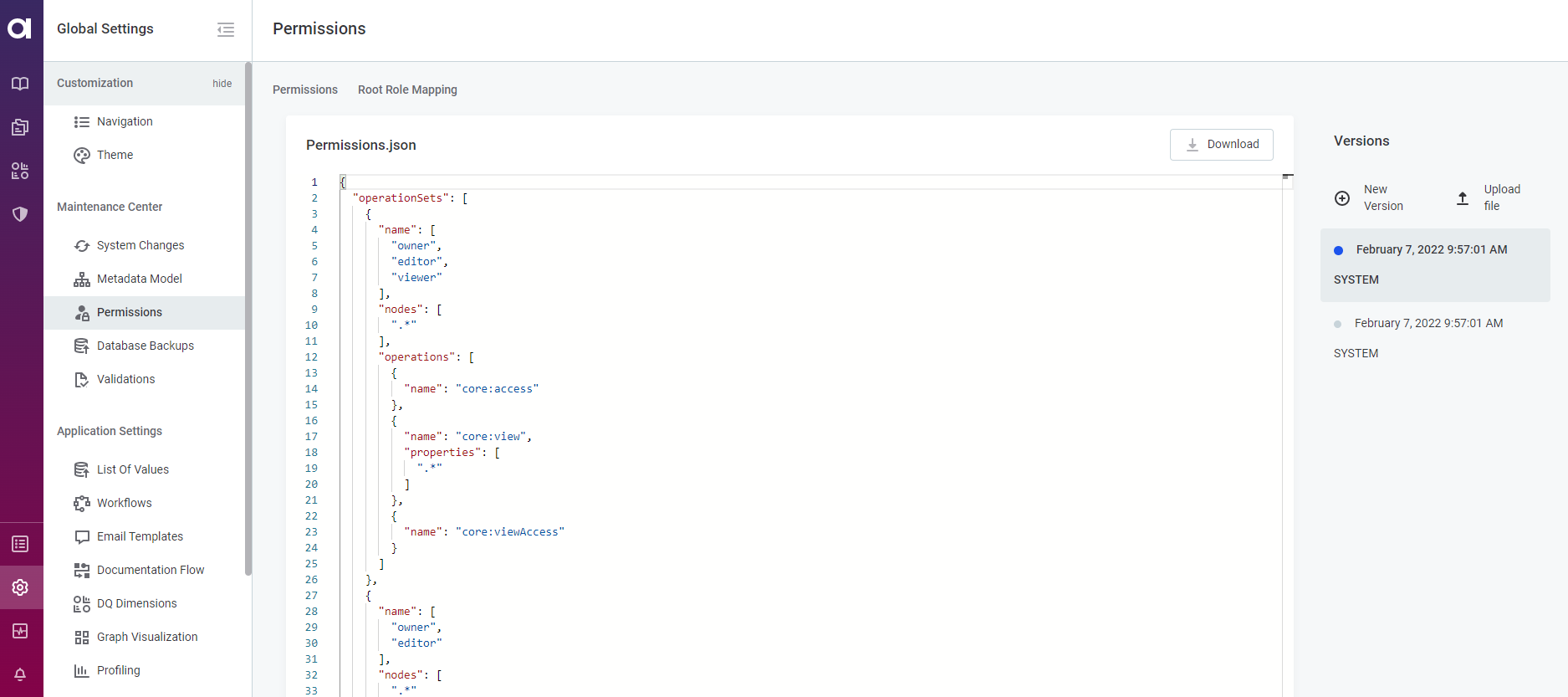
Task: Click the "core:viewAccess" value in editor
Action: [x=510, y=532]
